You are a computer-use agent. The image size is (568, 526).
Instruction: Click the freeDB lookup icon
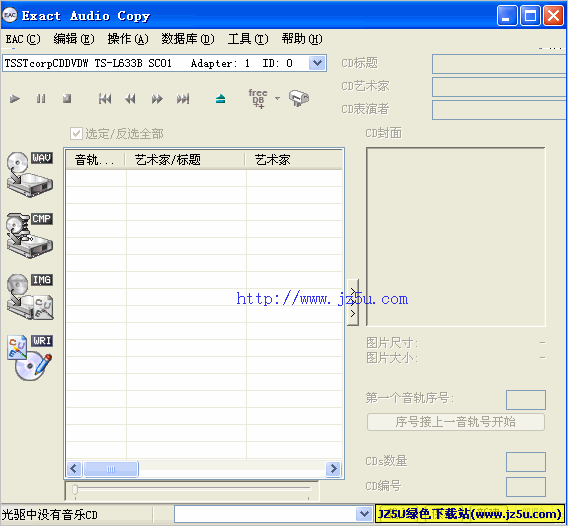pyautogui.click(x=258, y=99)
